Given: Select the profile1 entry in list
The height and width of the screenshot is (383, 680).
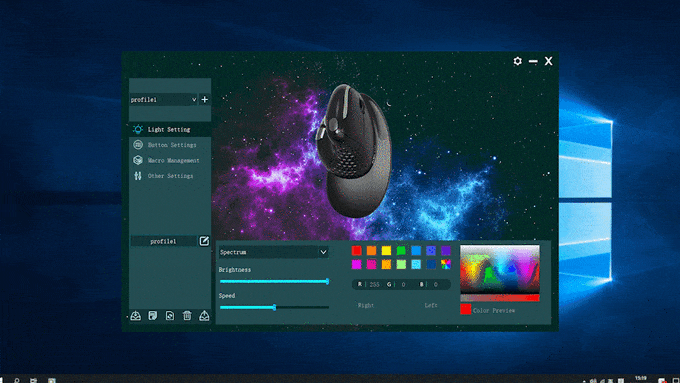Looking at the screenshot, I should [x=163, y=241].
